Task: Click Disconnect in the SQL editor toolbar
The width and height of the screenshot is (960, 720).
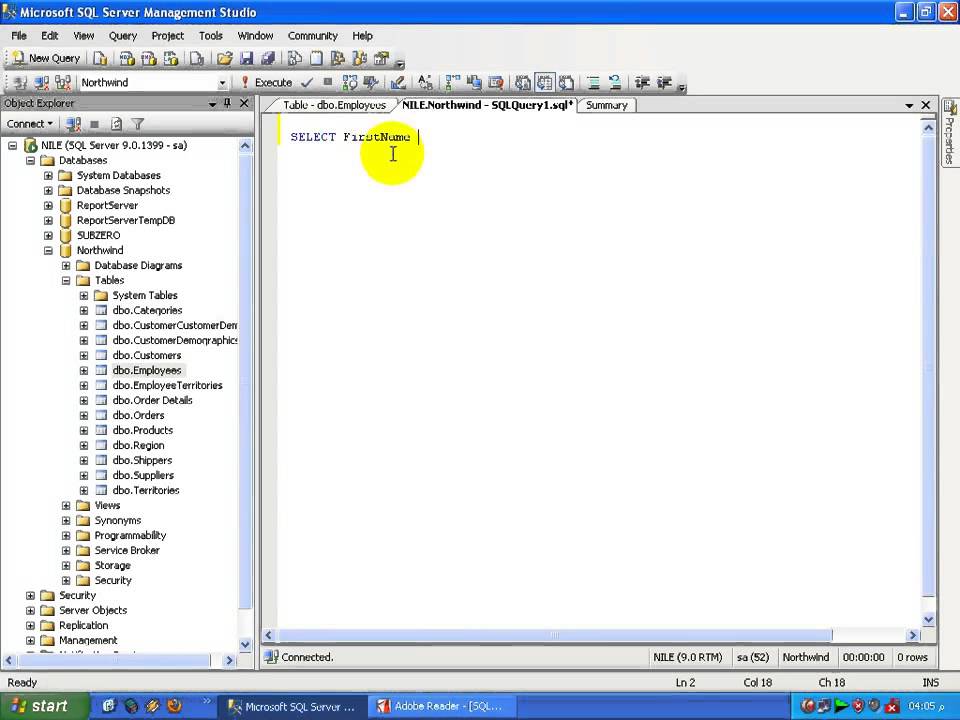Action: [x=42, y=82]
